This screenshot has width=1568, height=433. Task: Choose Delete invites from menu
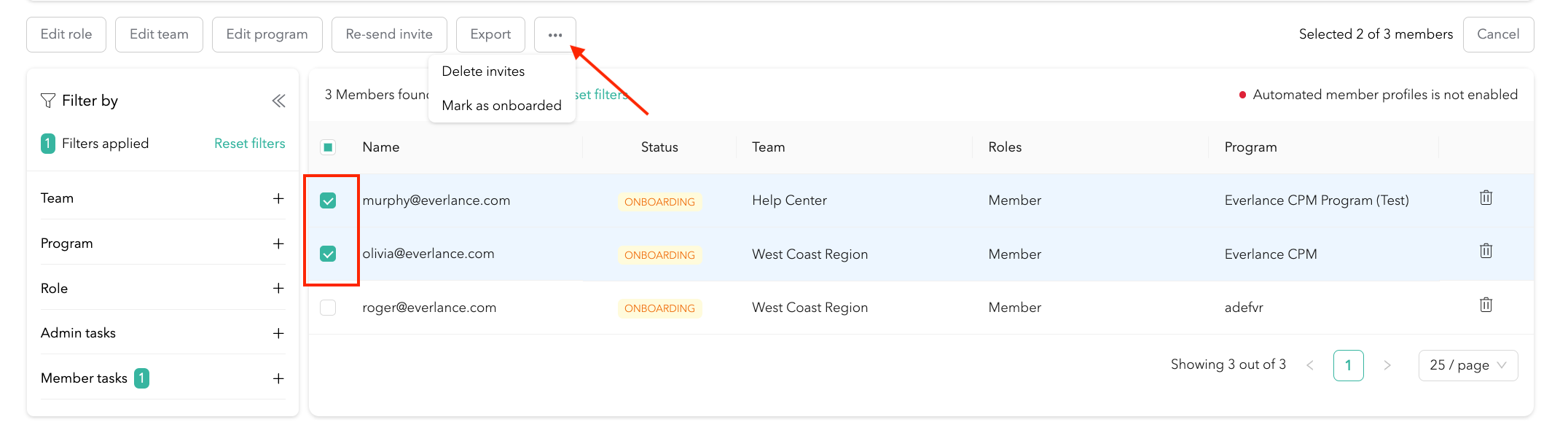click(x=483, y=71)
